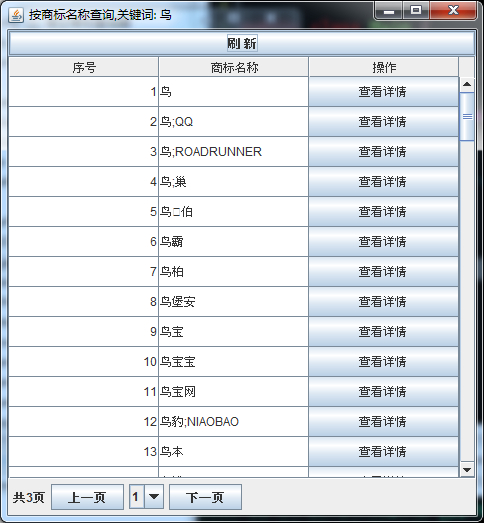484x523 pixels.
Task: Click the Java icon in title bar
Action: [x=16, y=15]
